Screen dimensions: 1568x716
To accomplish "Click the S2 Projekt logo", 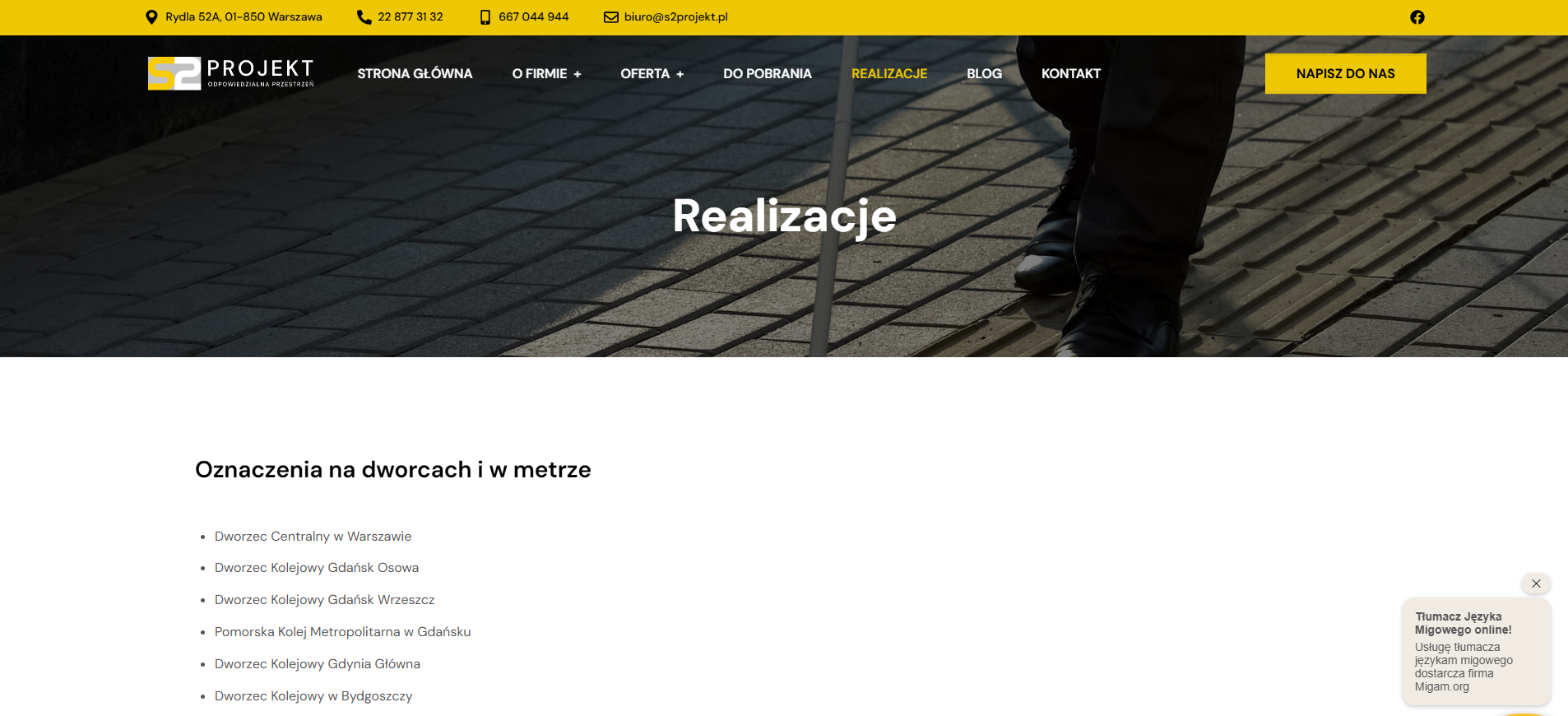I will (231, 73).
